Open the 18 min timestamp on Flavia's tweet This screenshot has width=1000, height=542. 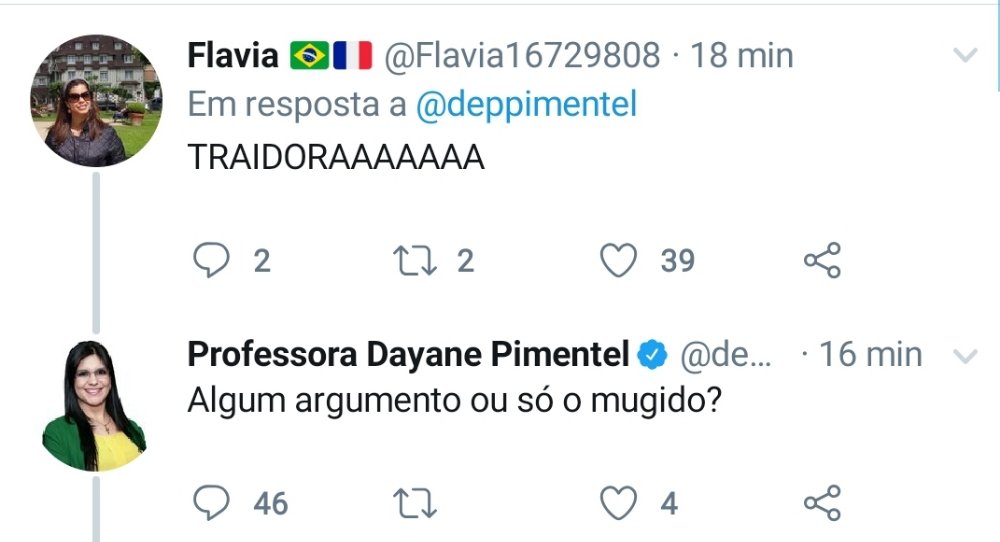pos(741,56)
